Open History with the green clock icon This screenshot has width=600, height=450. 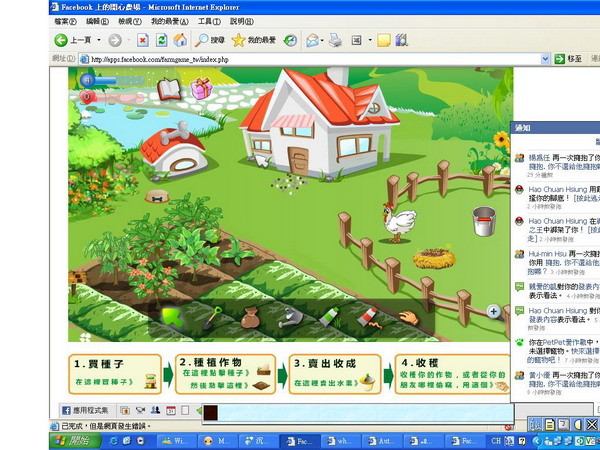(x=290, y=40)
